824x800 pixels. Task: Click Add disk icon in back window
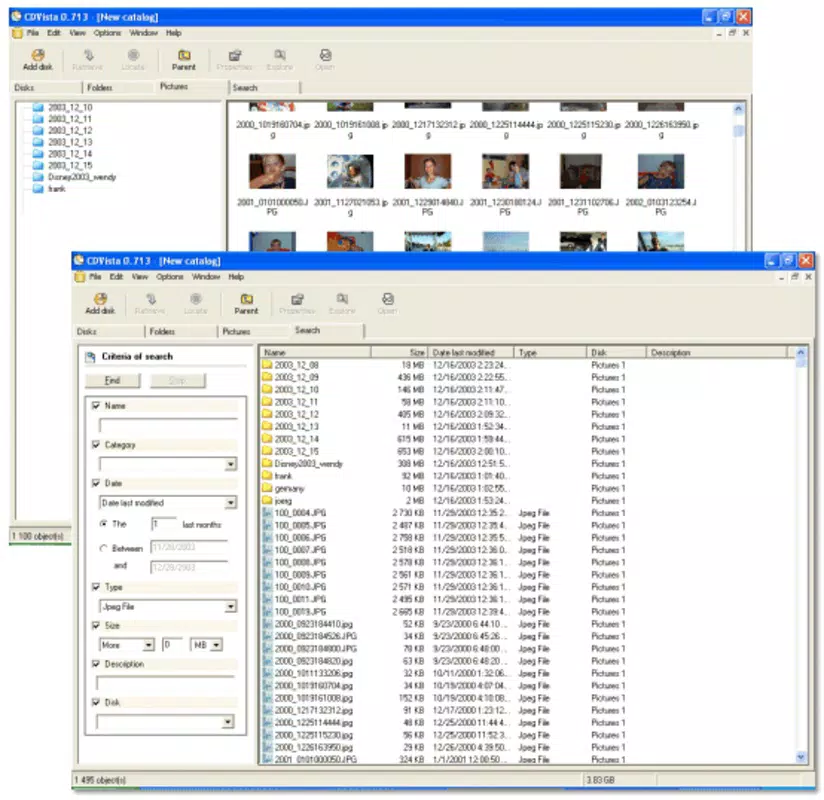tap(38, 55)
